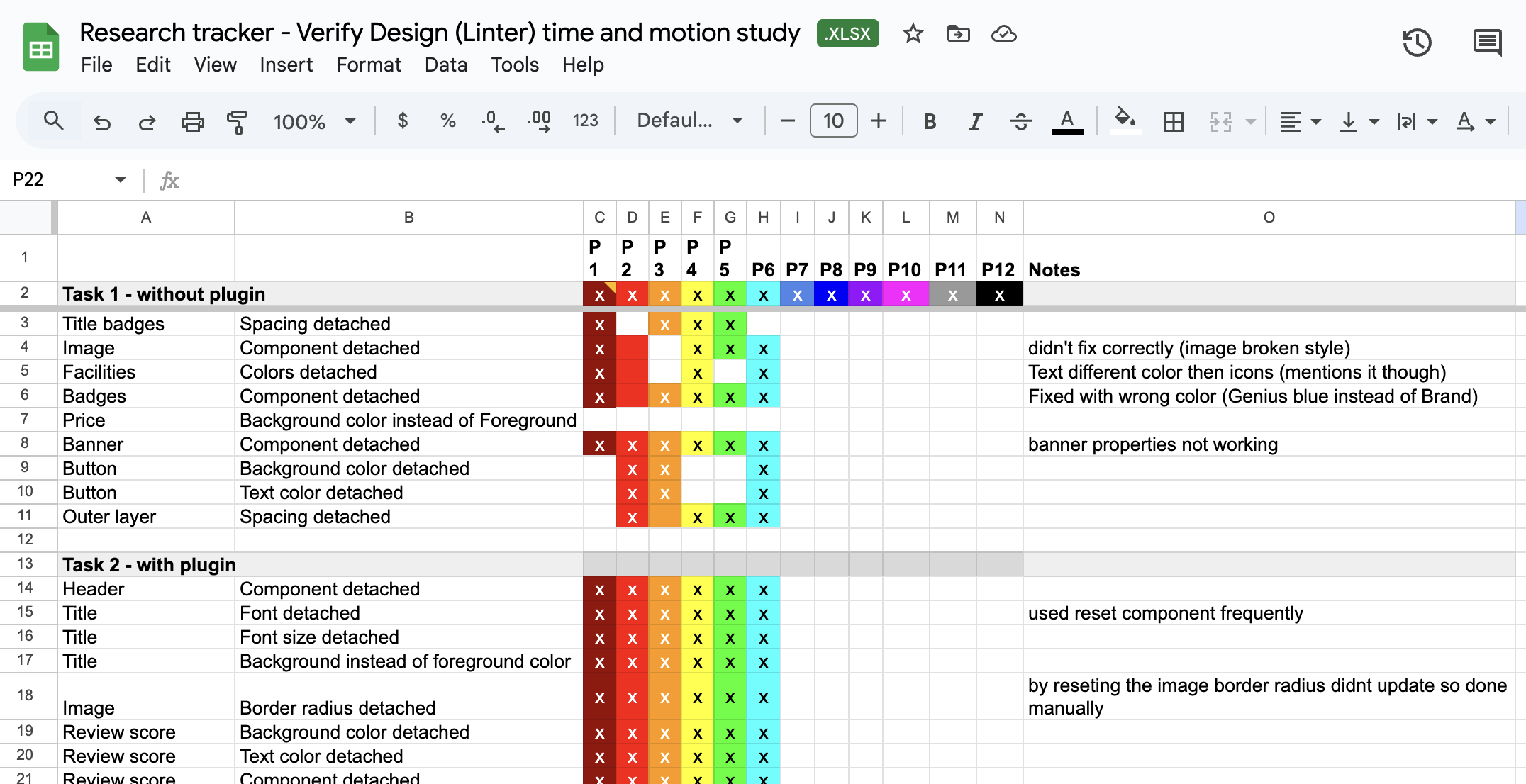Open the zoom level dropdown
1526x784 pixels.
click(x=316, y=121)
